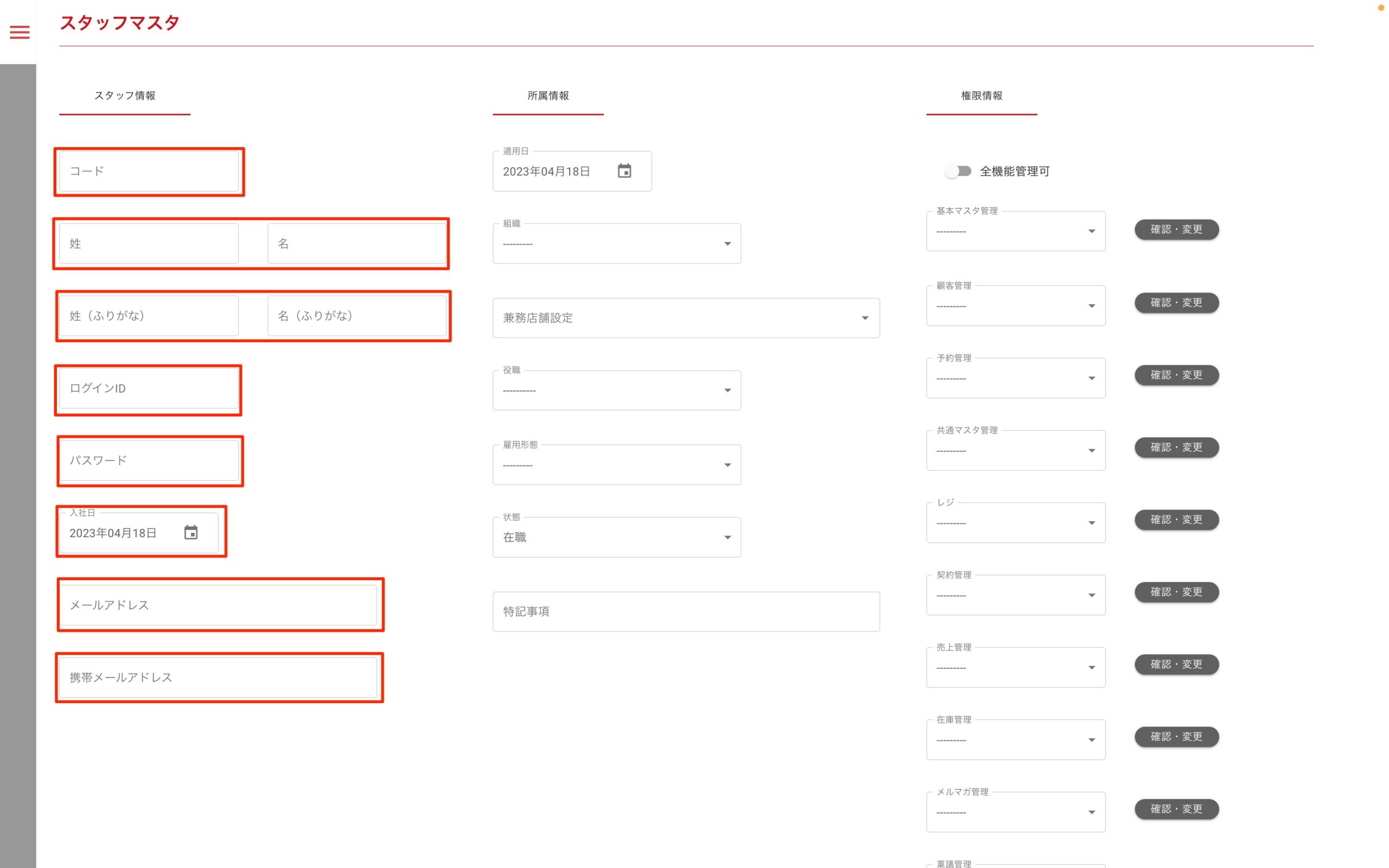Focus the ログインID text field

point(149,388)
